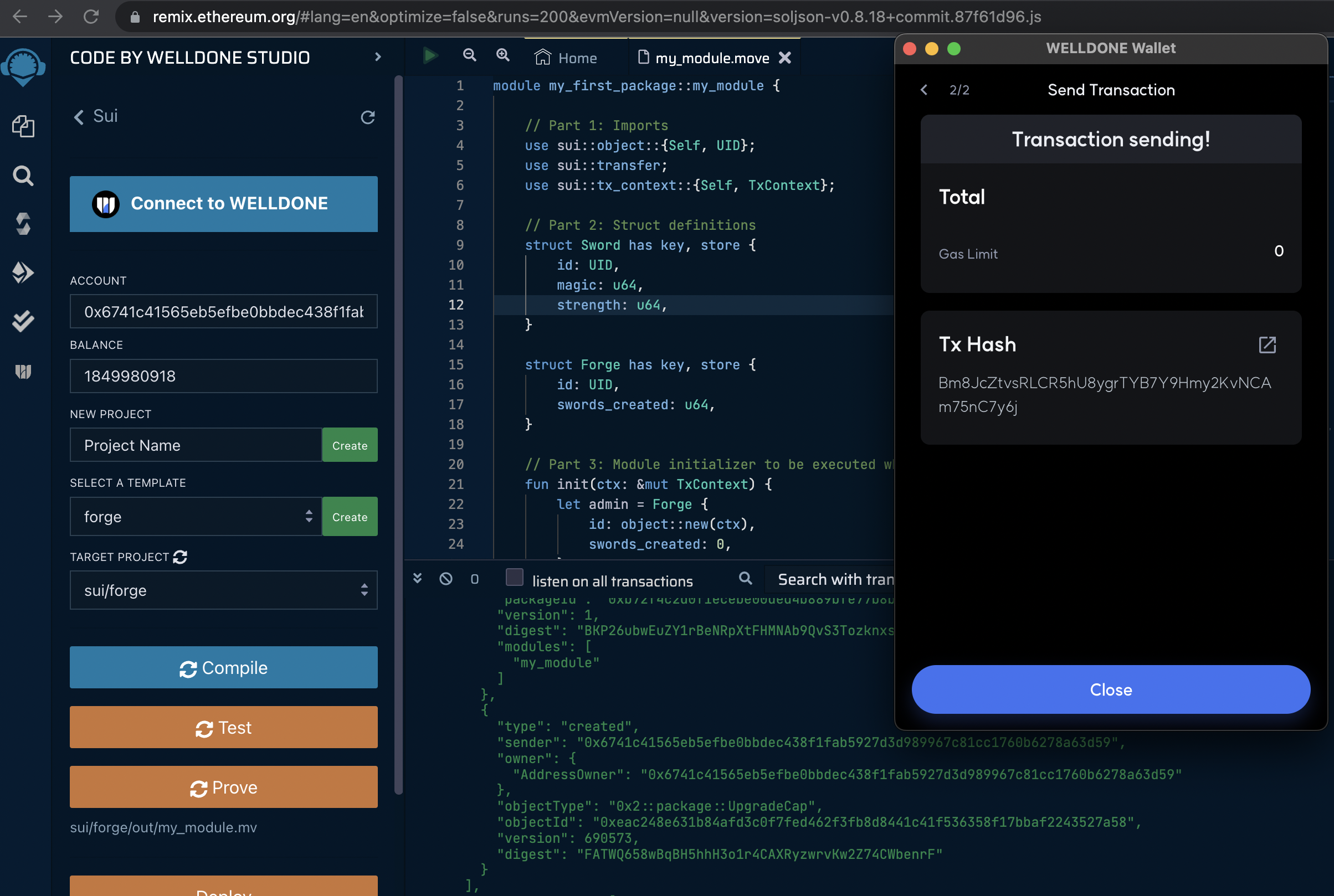This screenshot has width=1334, height=896.
Task: Navigate back in the browser
Action: coord(20,17)
